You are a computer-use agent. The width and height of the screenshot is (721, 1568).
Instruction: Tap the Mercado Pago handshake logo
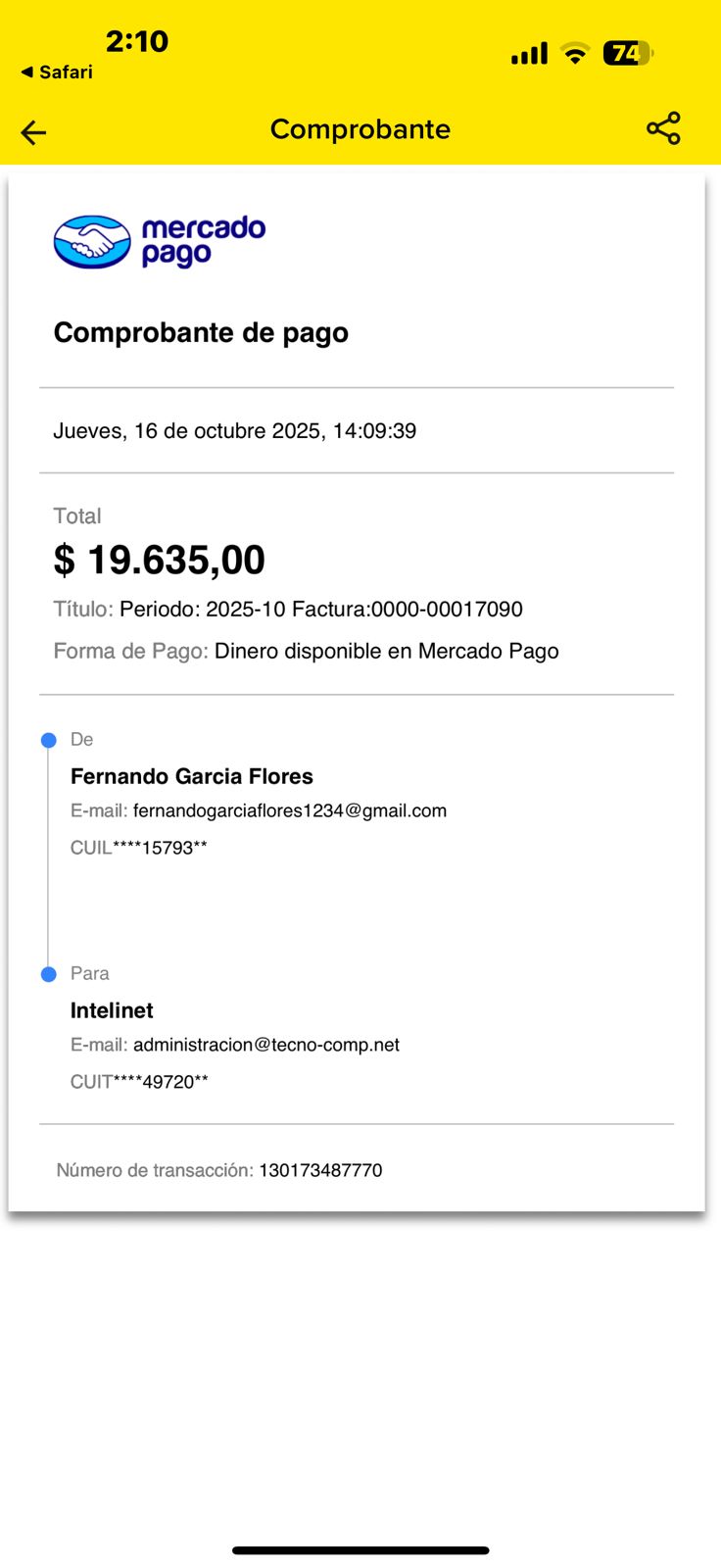[x=92, y=242]
